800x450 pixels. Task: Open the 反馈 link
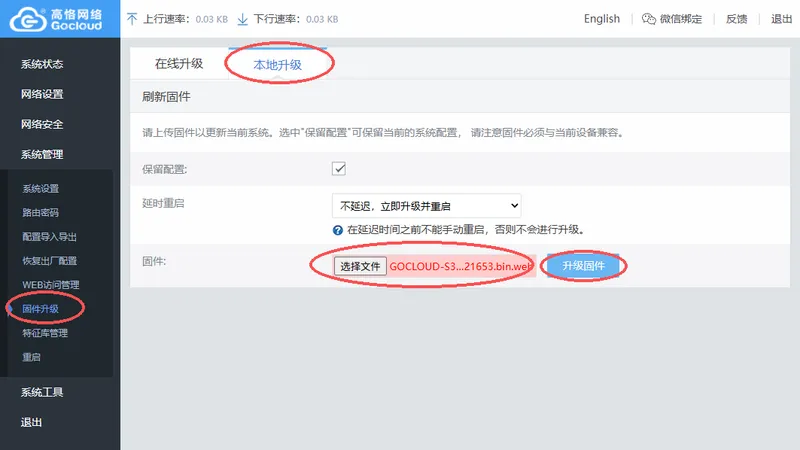pyautogui.click(x=736, y=19)
